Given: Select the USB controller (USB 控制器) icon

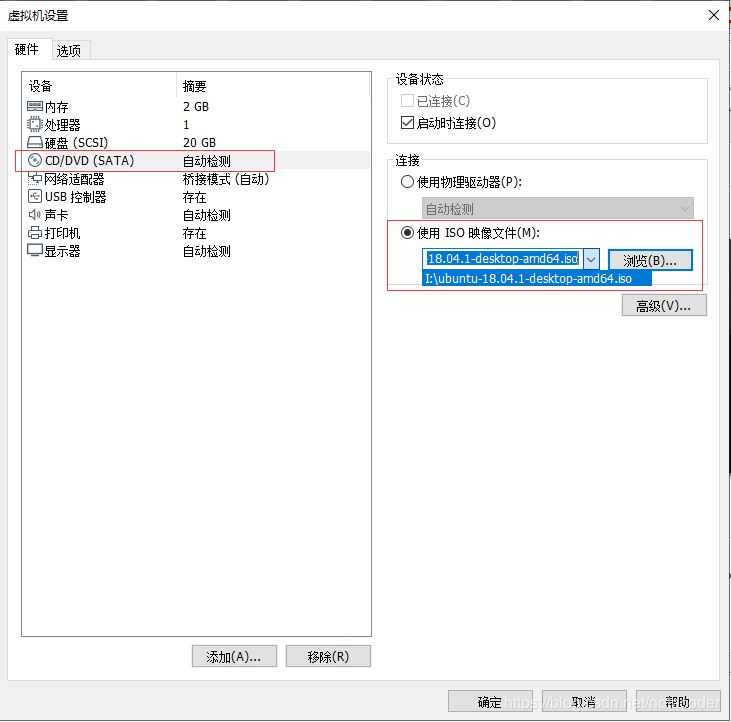Looking at the screenshot, I should [x=35, y=197].
